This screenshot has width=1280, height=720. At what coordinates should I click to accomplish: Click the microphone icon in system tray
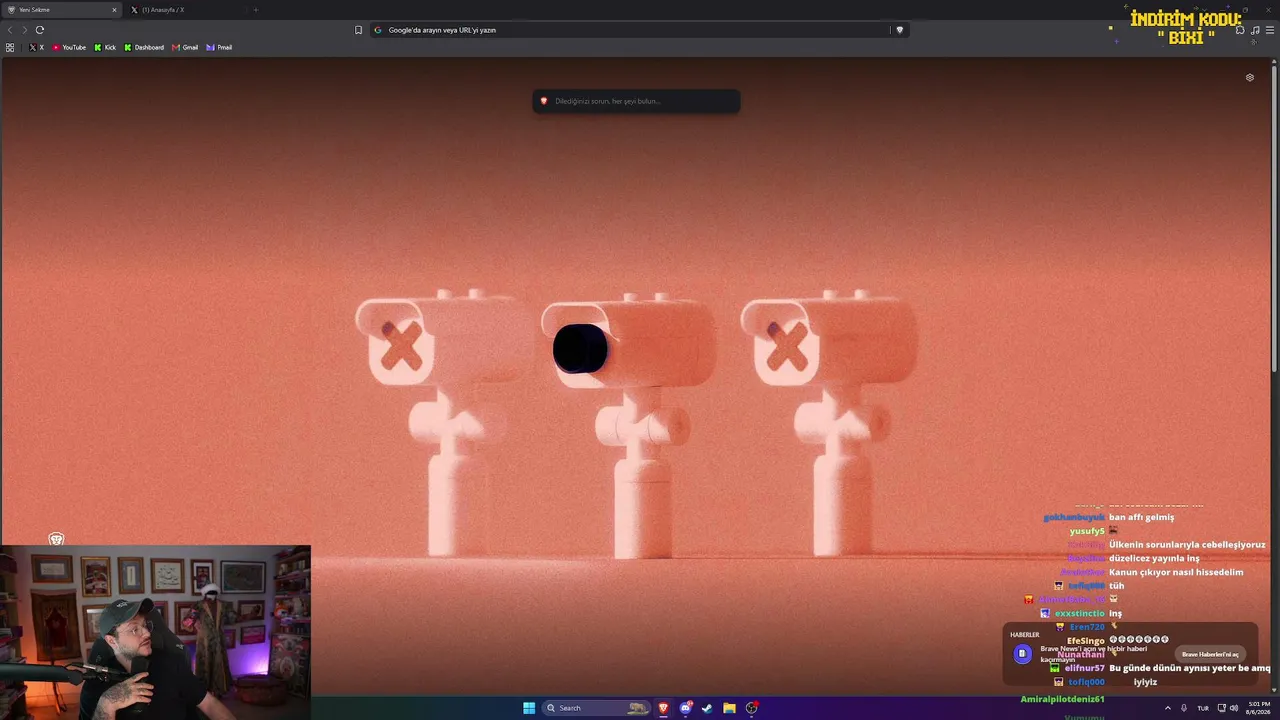pos(1184,708)
